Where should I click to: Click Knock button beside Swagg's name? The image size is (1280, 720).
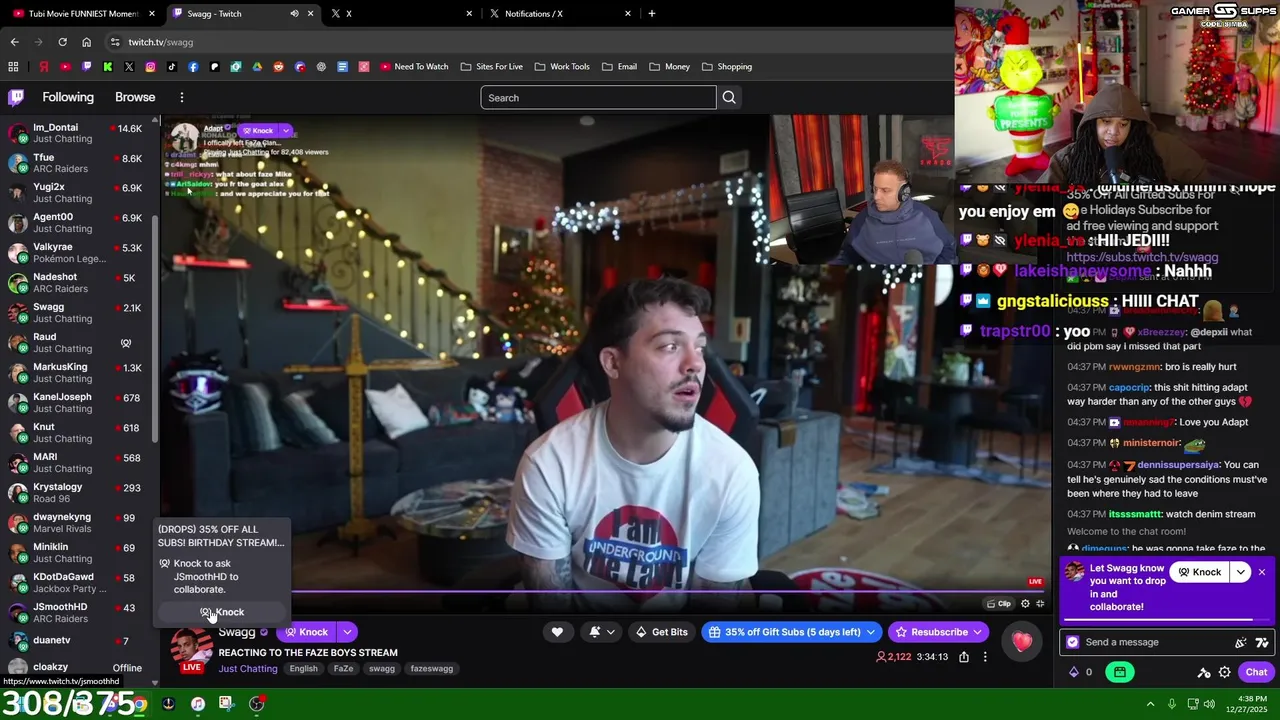(307, 632)
